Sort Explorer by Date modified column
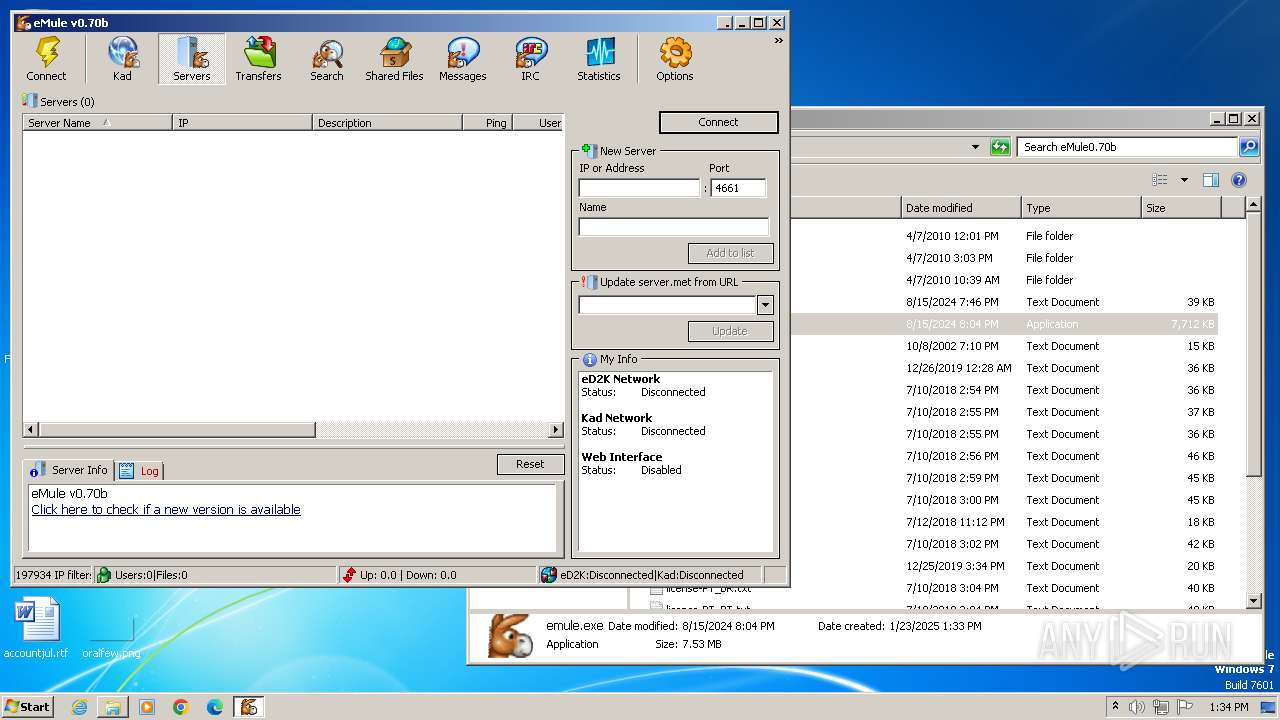The image size is (1280, 720). (x=961, y=208)
